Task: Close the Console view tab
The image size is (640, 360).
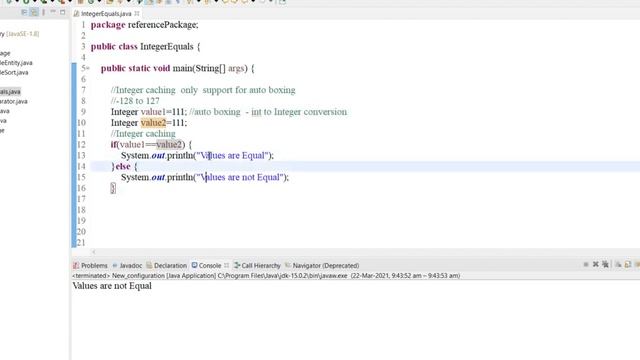Action: tap(227, 265)
